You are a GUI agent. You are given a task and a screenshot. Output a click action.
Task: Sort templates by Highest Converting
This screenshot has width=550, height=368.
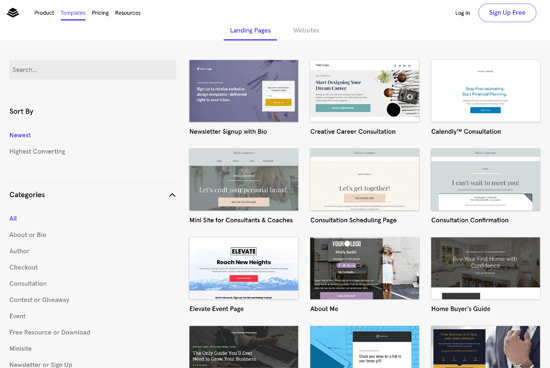(37, 152)
